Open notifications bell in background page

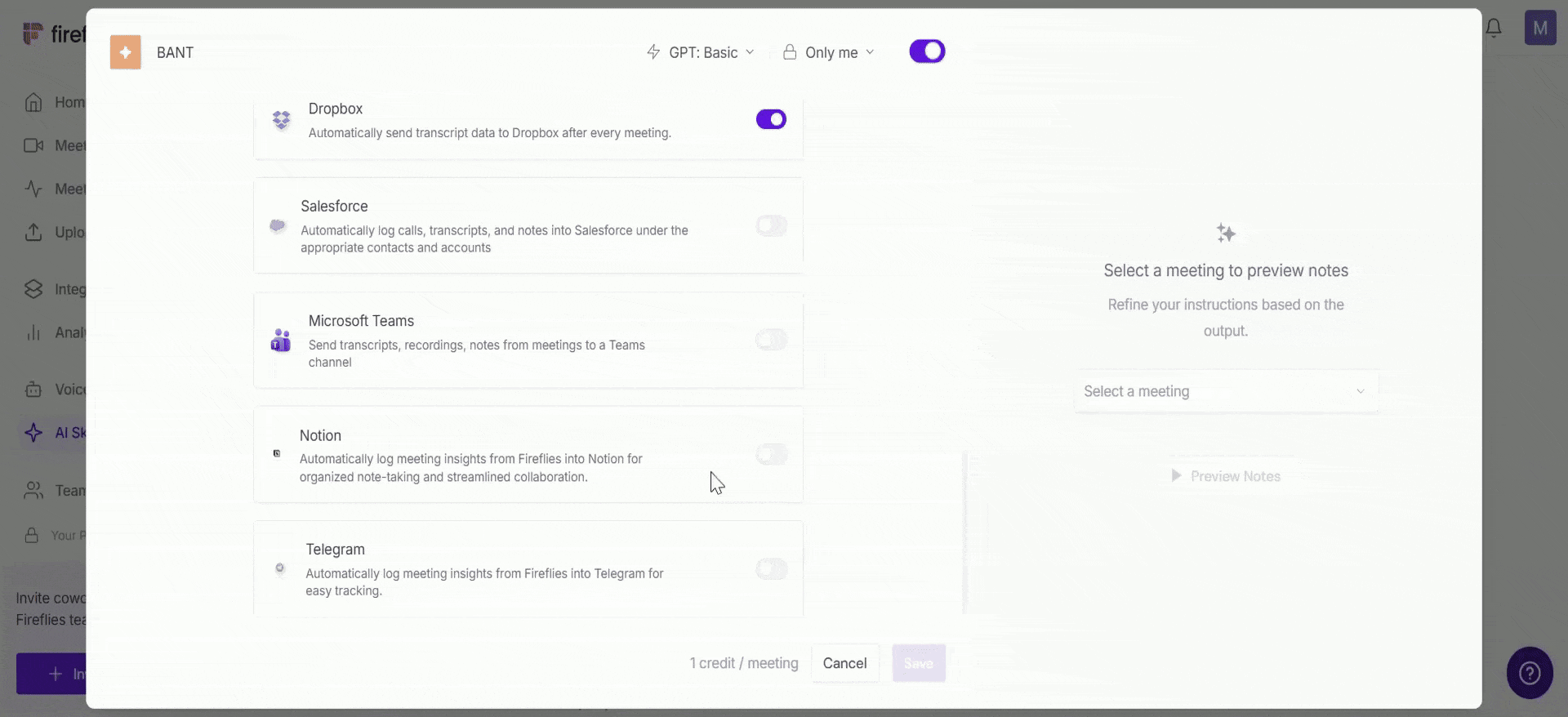pos(1494,28)
